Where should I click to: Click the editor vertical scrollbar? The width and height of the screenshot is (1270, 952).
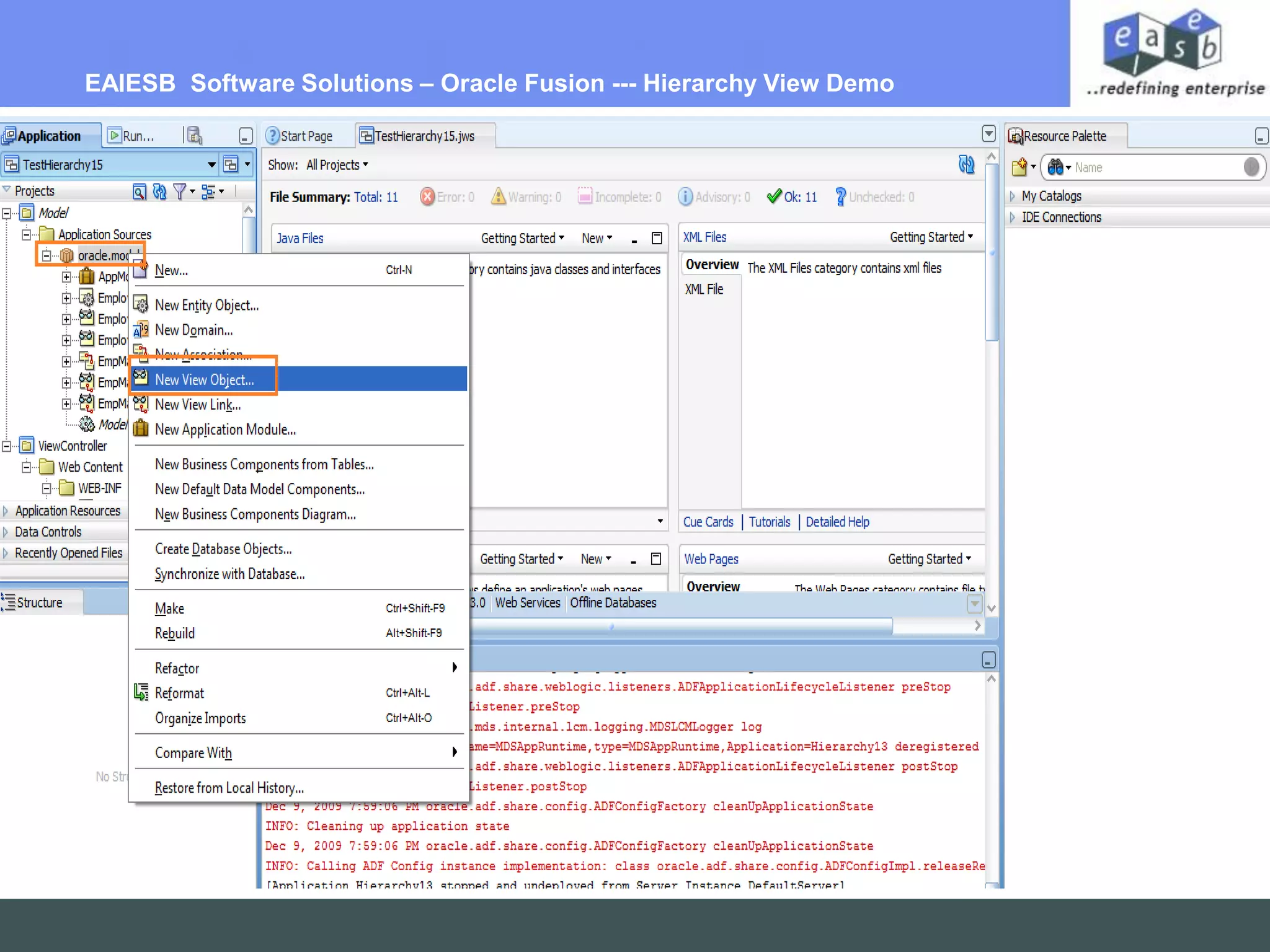tap(992, 253)
